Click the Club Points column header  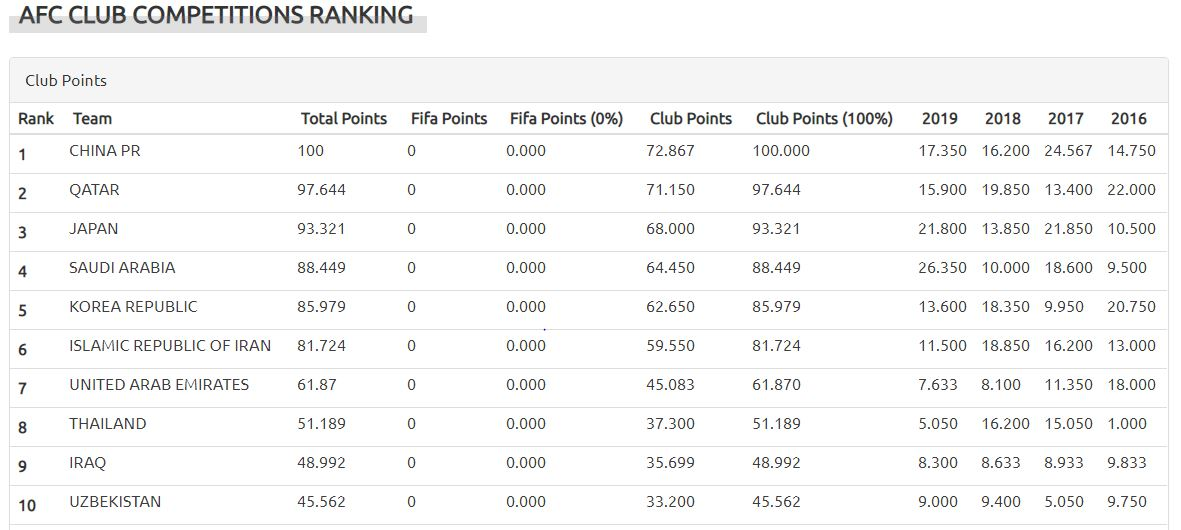click(690, 119)
